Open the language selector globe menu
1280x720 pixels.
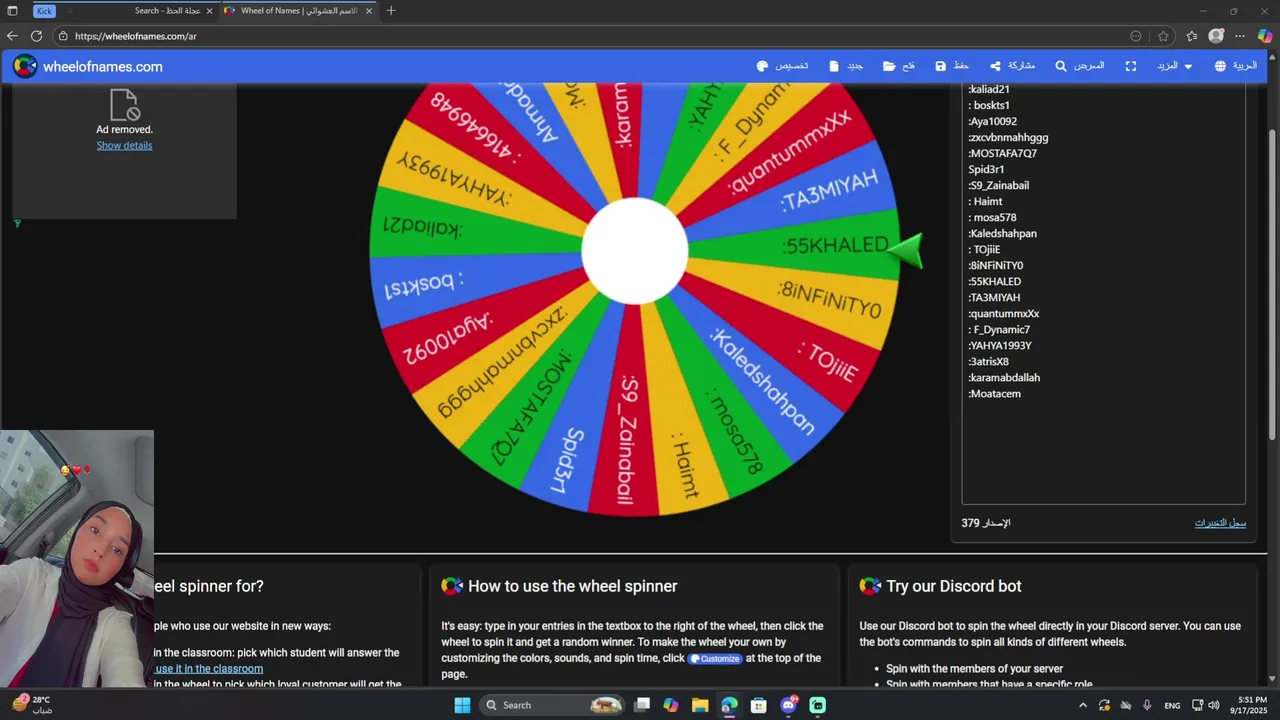[x=1235, y=66]
